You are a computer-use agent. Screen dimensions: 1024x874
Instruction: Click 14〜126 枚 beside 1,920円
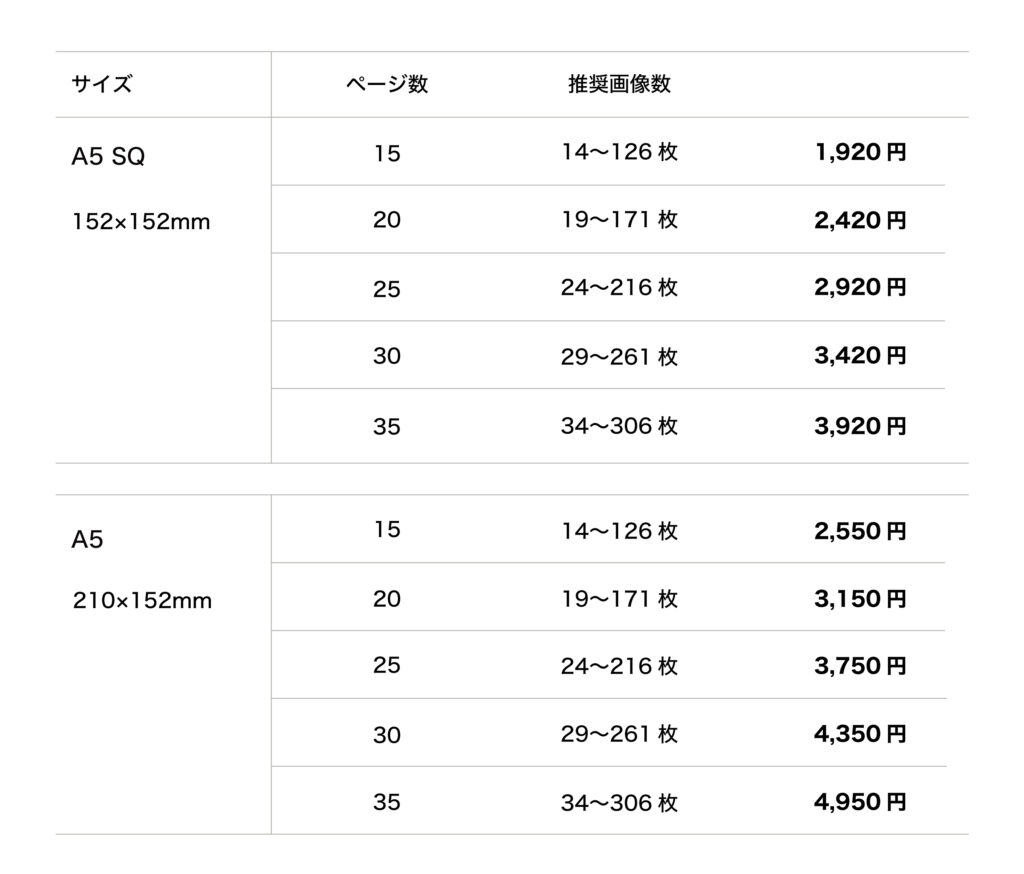(x=619, y=153)
